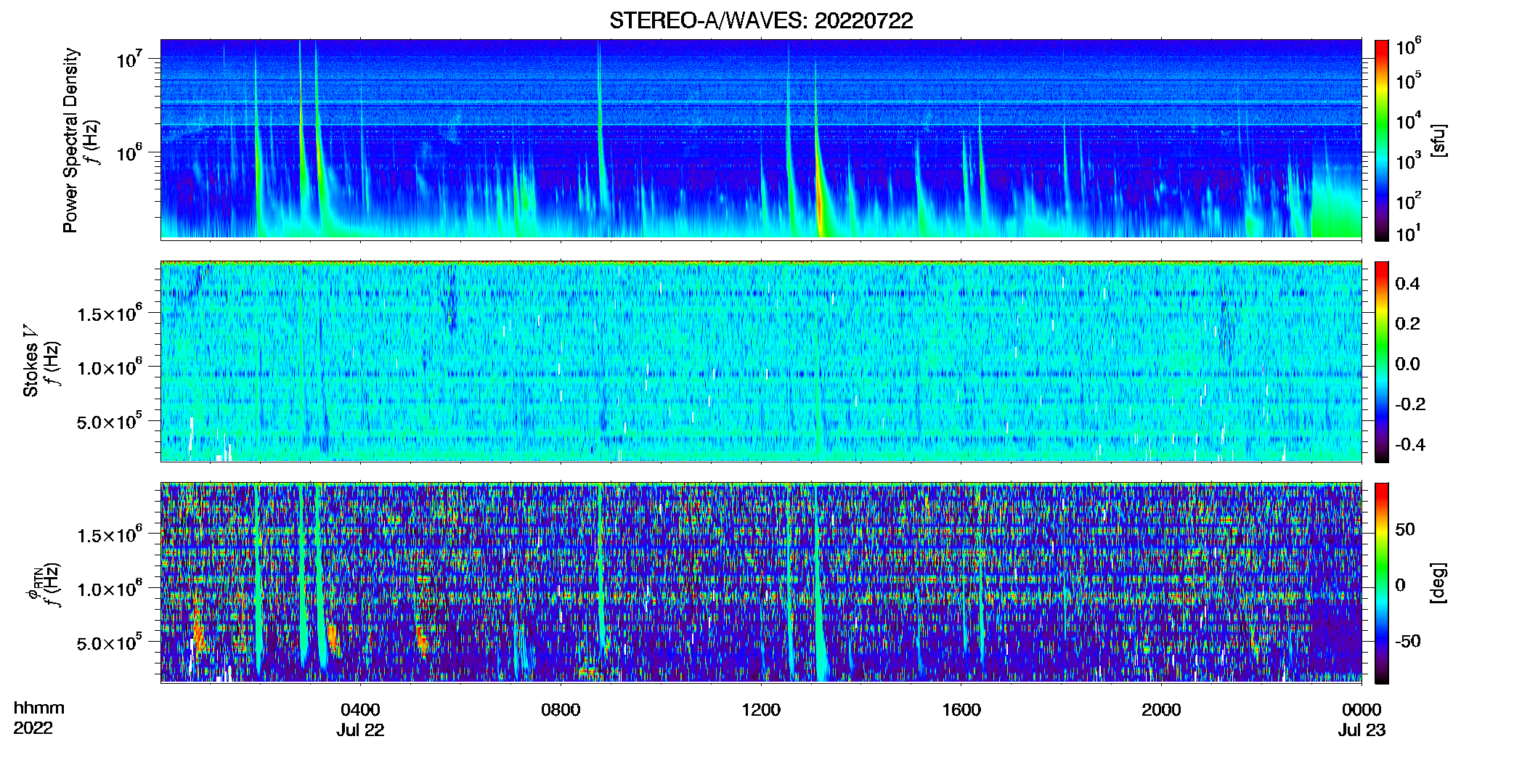Click the plot title STEREO-A/WAVES: 20220722
Viewport: 1522px width, 784px height.
click(761, 21)
